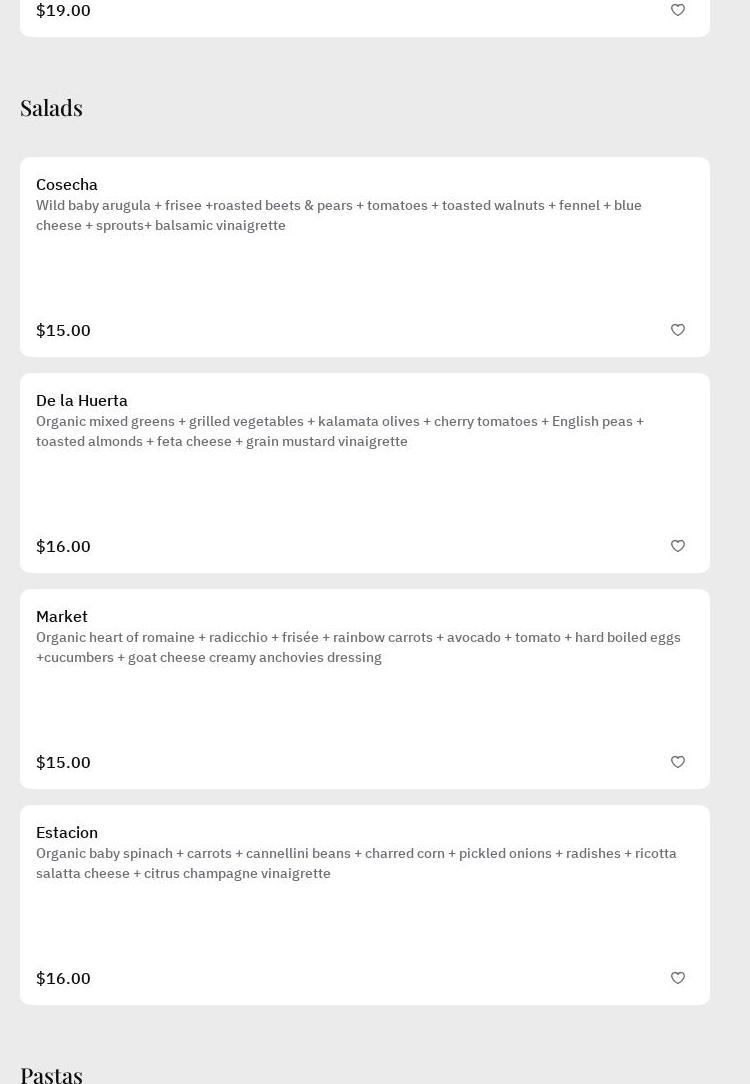Favorite the De la Huerta salad
The height and width of the screenshot is (1084, 750).
tap(678, 546)
